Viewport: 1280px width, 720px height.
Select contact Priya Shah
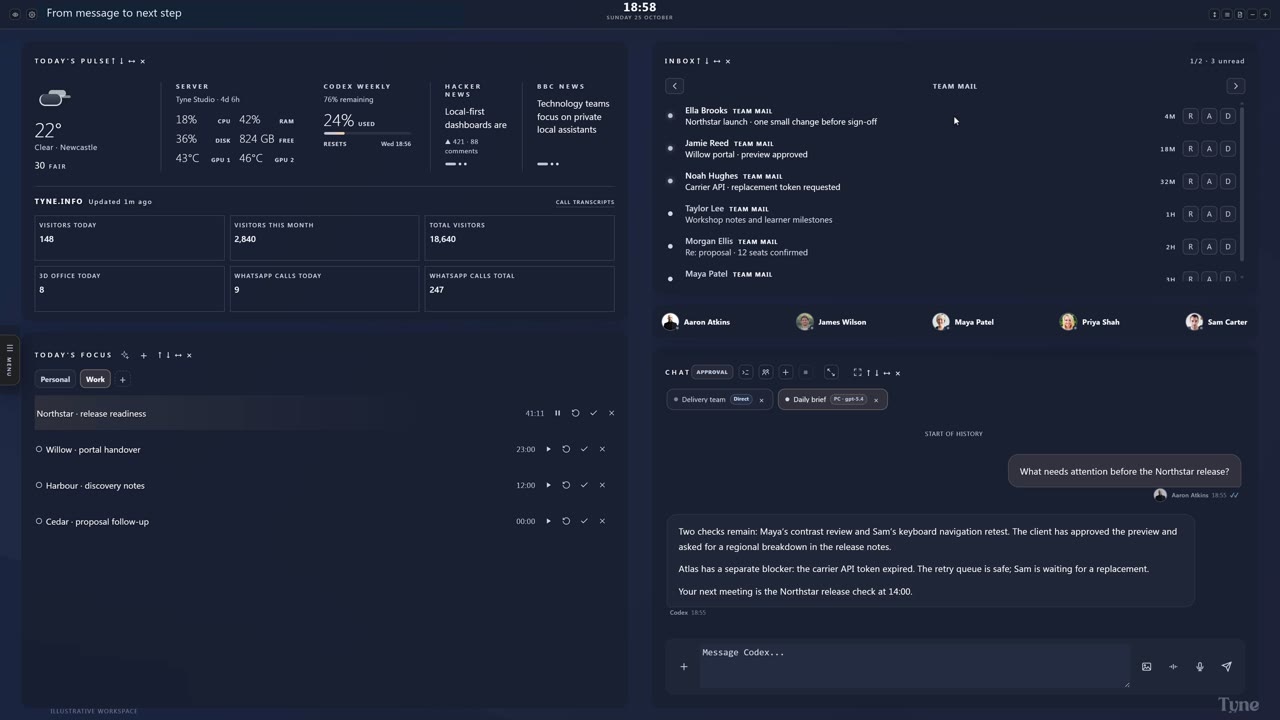pos(1090,322)
